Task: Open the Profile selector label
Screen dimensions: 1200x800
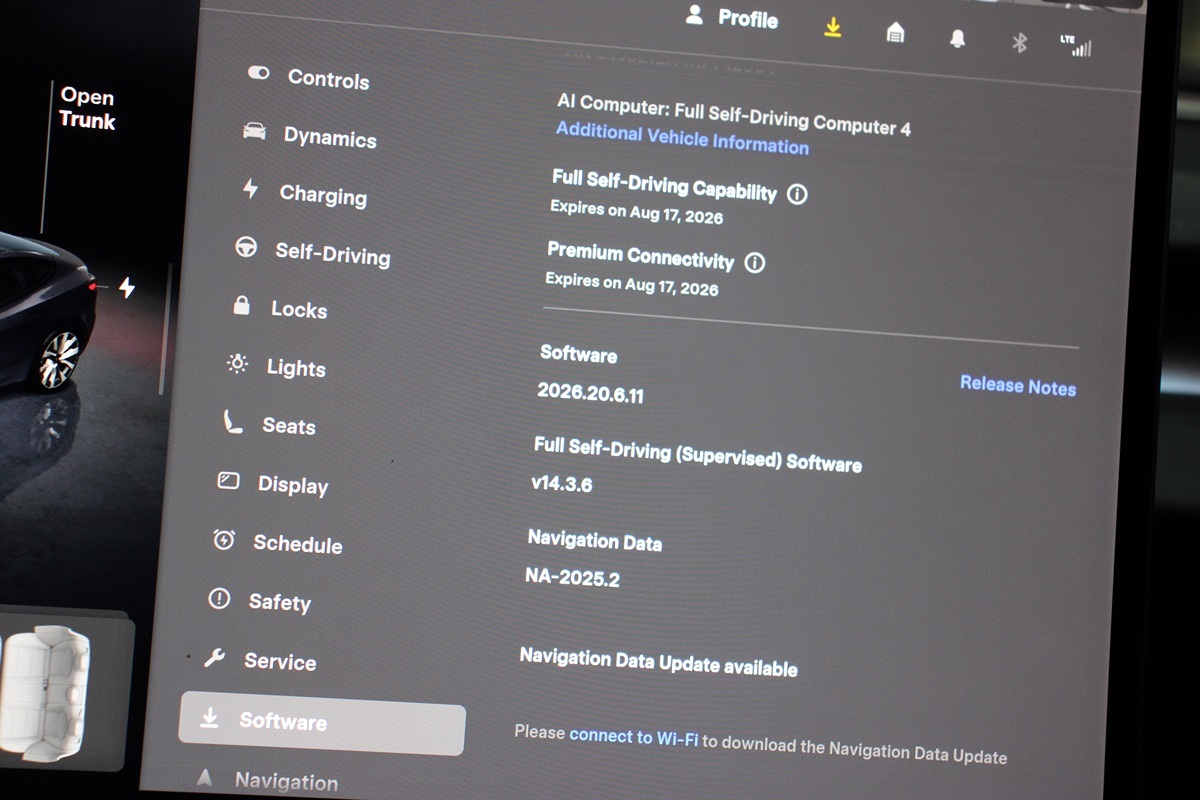Action: [x=748, y=18]
